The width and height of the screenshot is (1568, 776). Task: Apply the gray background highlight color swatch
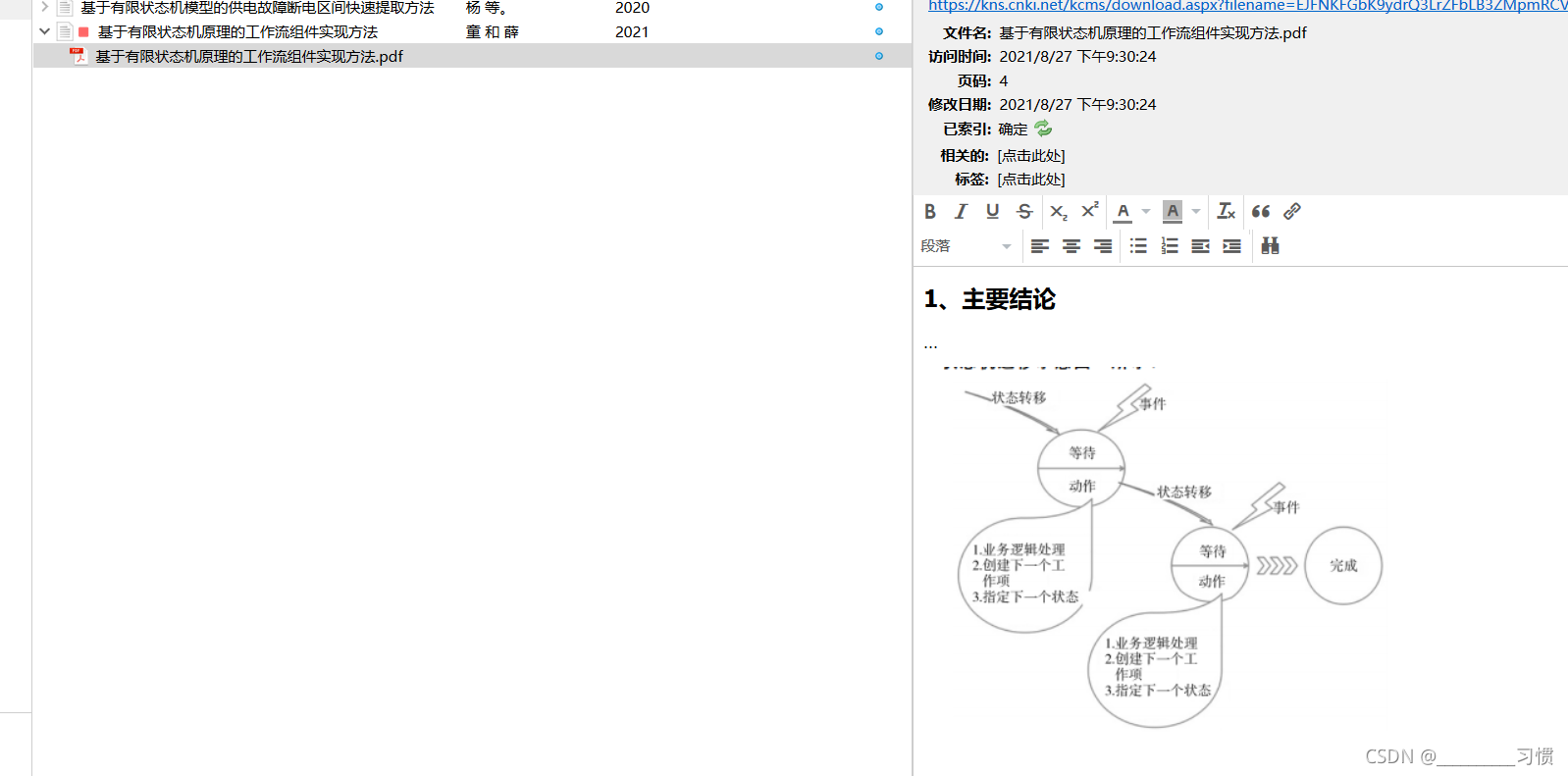[1173, 211]
